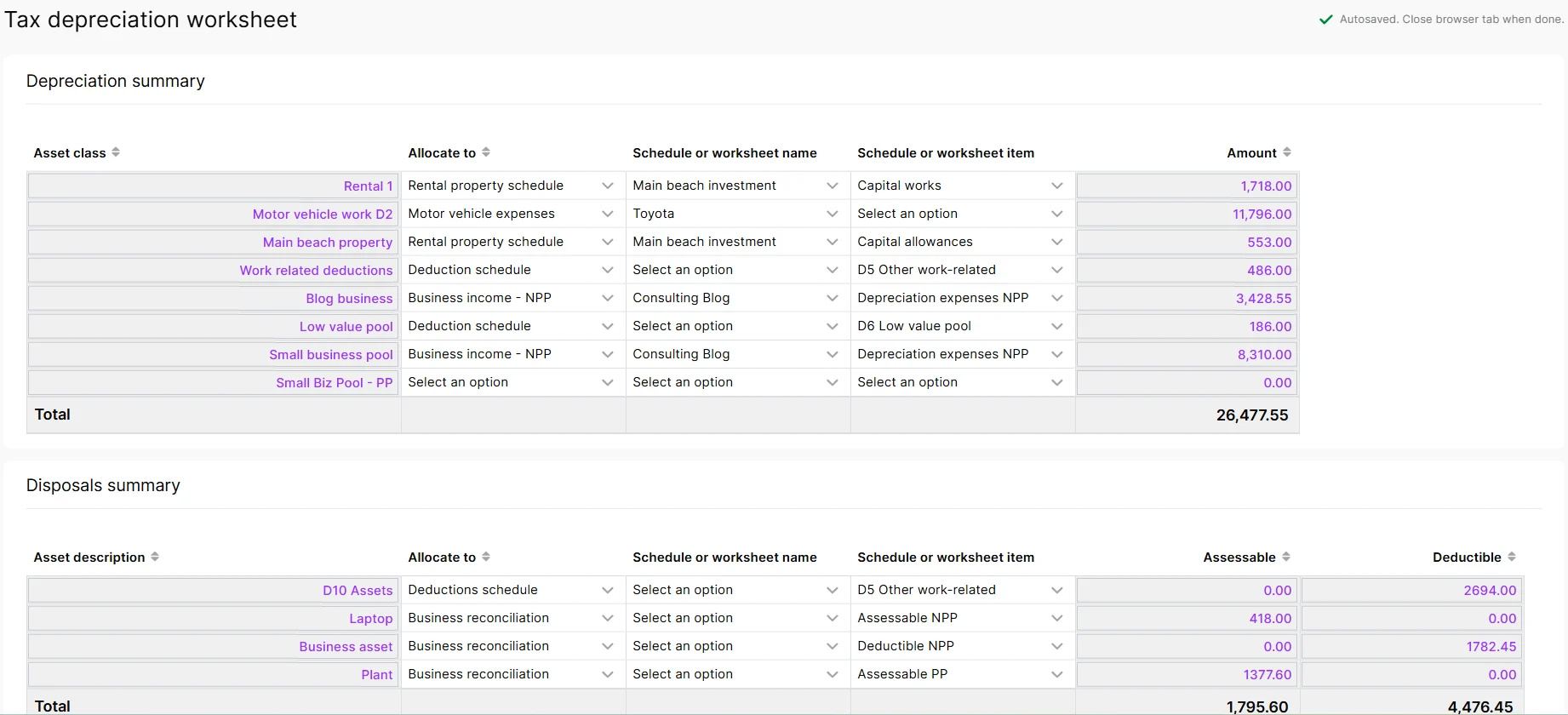The image size is (1568, 715).
Task: Click the 1377.60 assessable amount for Plant
Action: pos(1187,675)
